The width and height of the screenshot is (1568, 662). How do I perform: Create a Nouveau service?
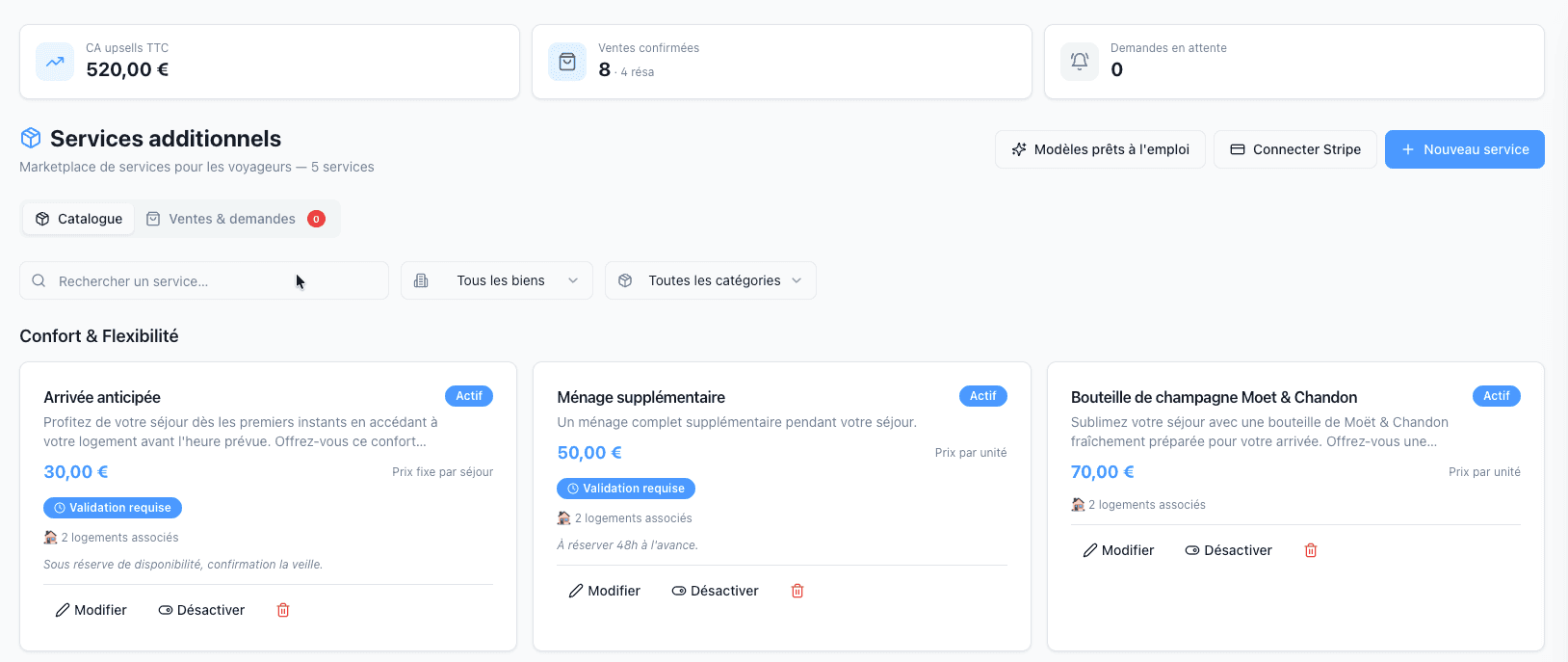pos(1465,149)
